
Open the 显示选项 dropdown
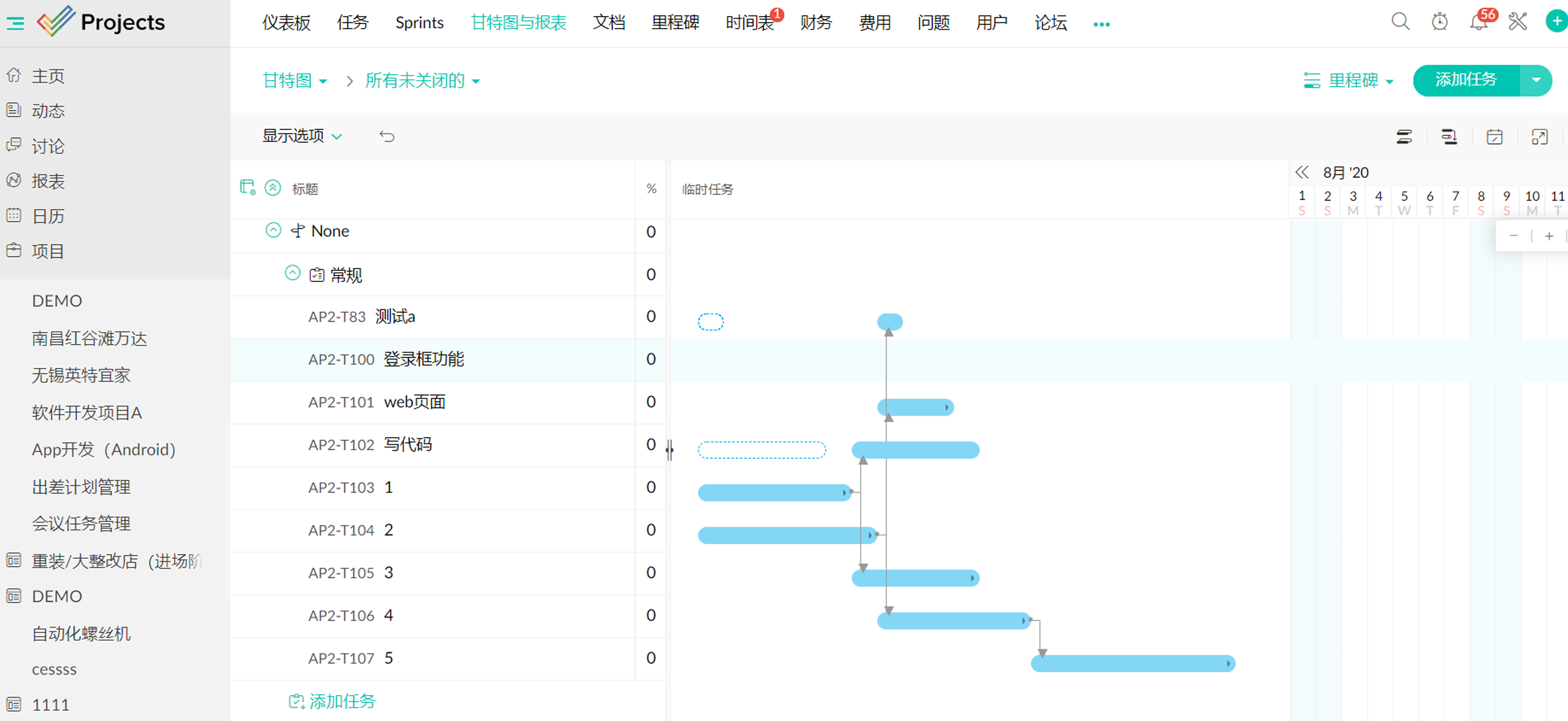[302, 136]
